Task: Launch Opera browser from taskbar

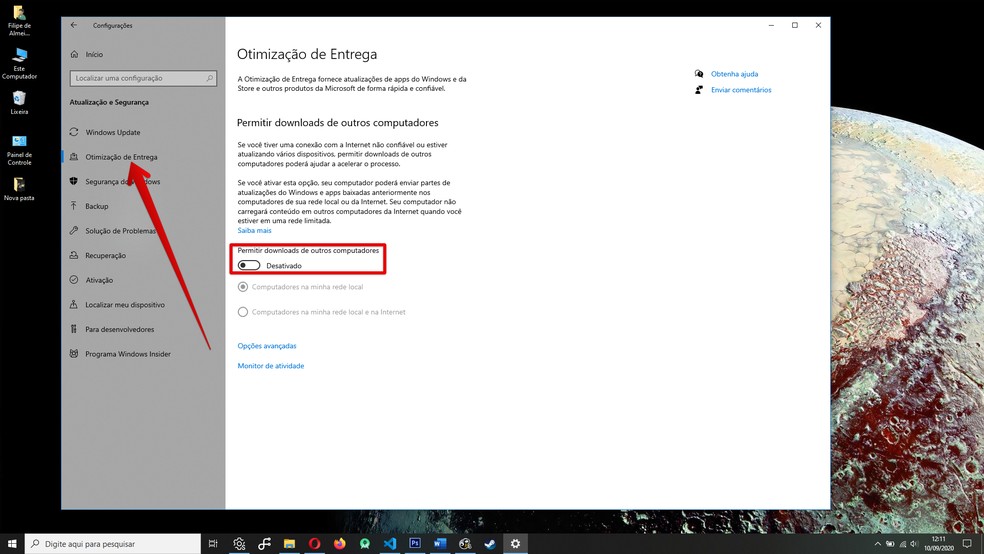Action: tap(314, 543)
